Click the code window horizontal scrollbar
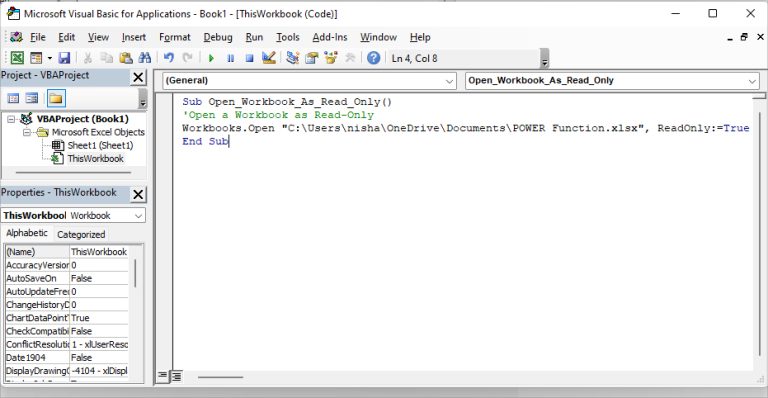Image resolution: width=768 pixels, height=398 pixels. pyautogui.click(x=220, y=377)
